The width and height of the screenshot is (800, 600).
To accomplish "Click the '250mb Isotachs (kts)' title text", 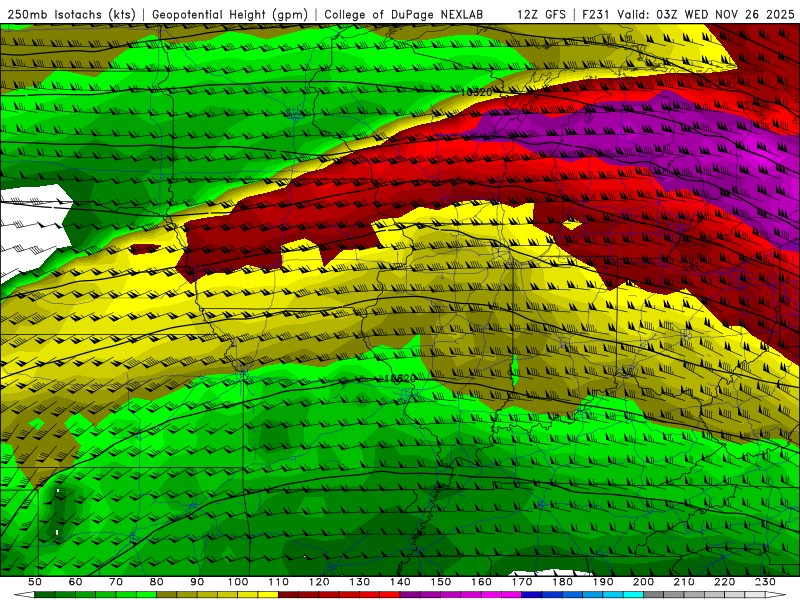I will tap(71, 15).
